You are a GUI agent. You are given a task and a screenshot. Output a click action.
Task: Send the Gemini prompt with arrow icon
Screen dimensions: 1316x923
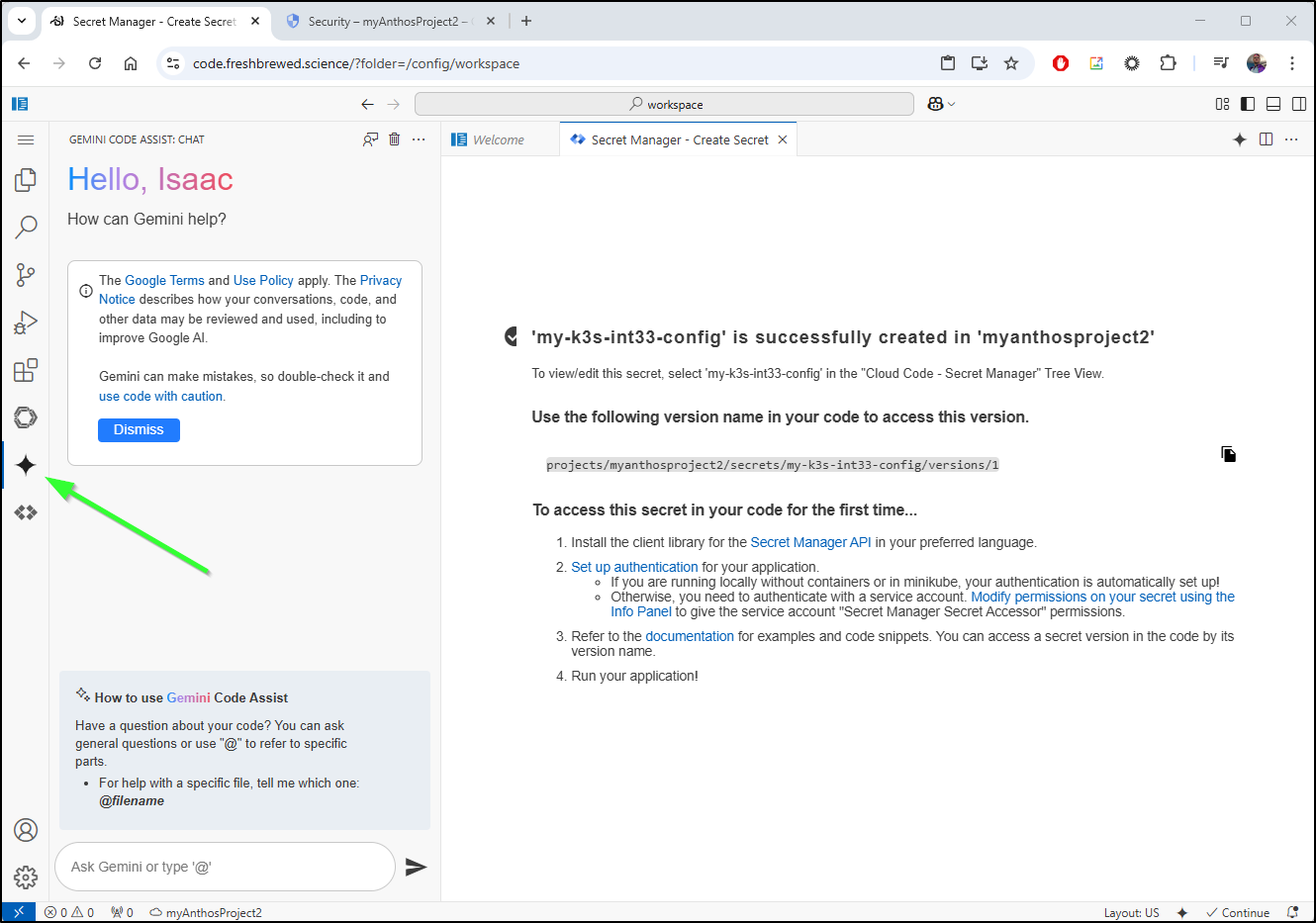pos(416,867)
